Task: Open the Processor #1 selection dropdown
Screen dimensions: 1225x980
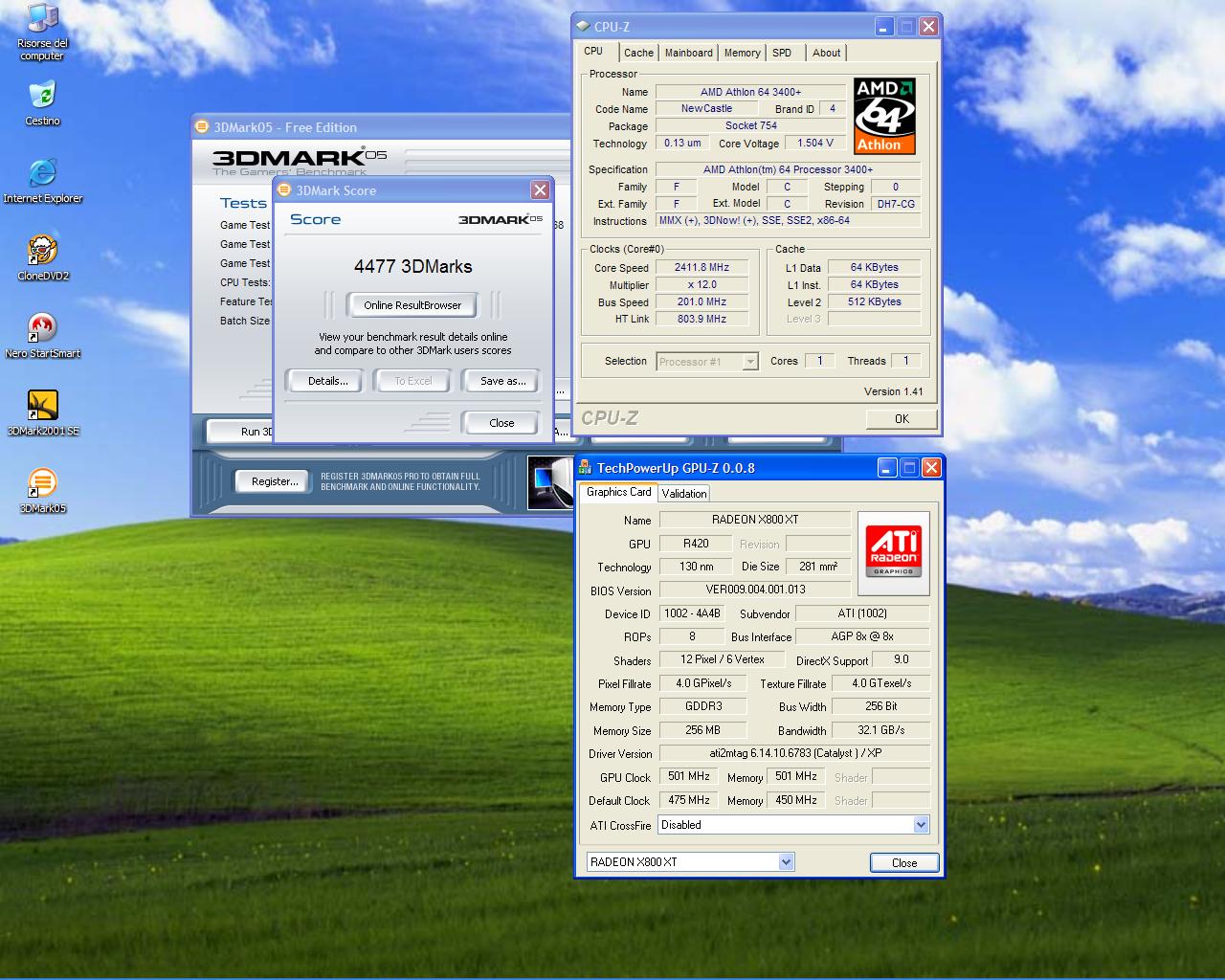Action: (750, 362)
